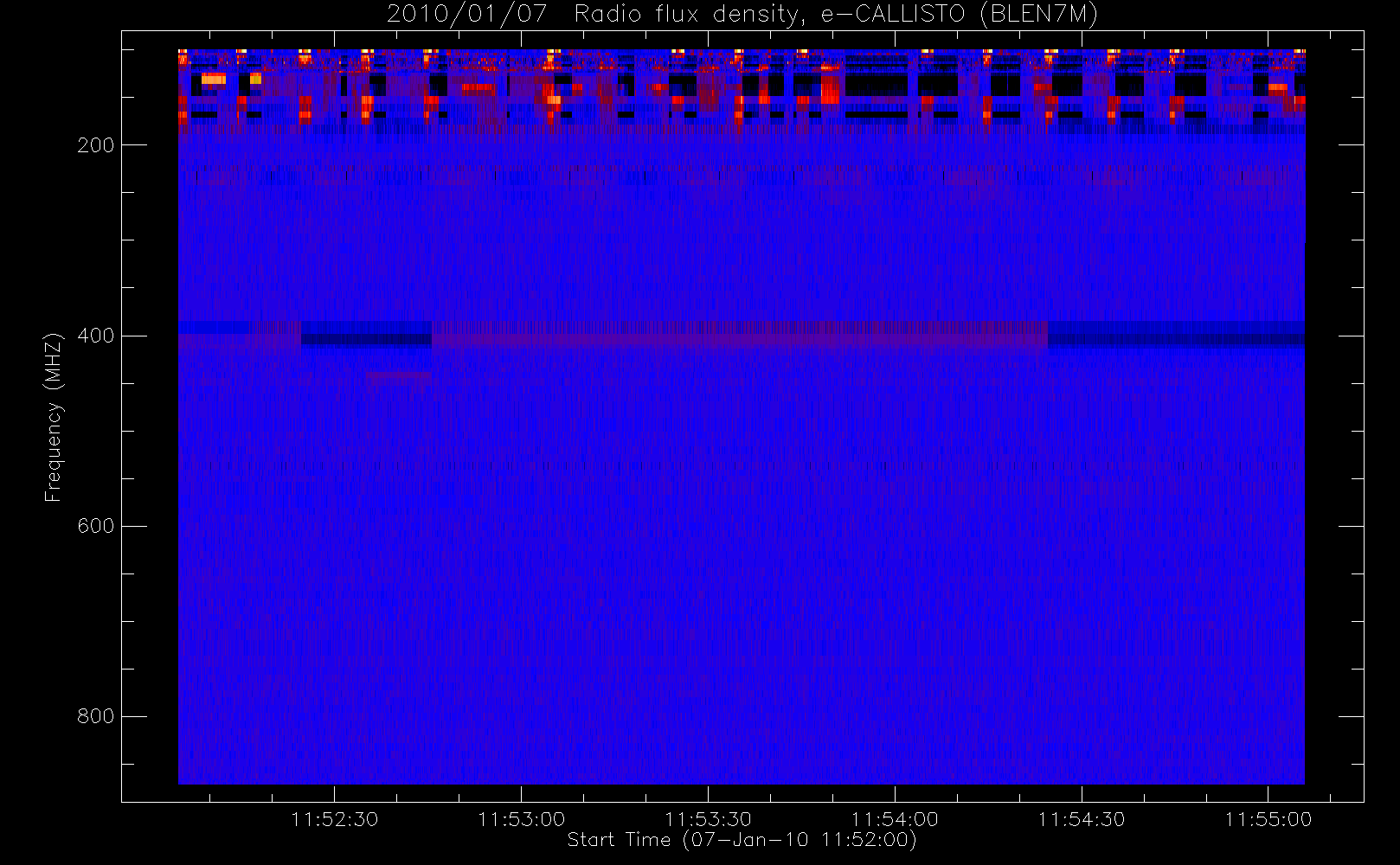
Task: Click the 11:54:00 time tick label
Action: (895, 819)
